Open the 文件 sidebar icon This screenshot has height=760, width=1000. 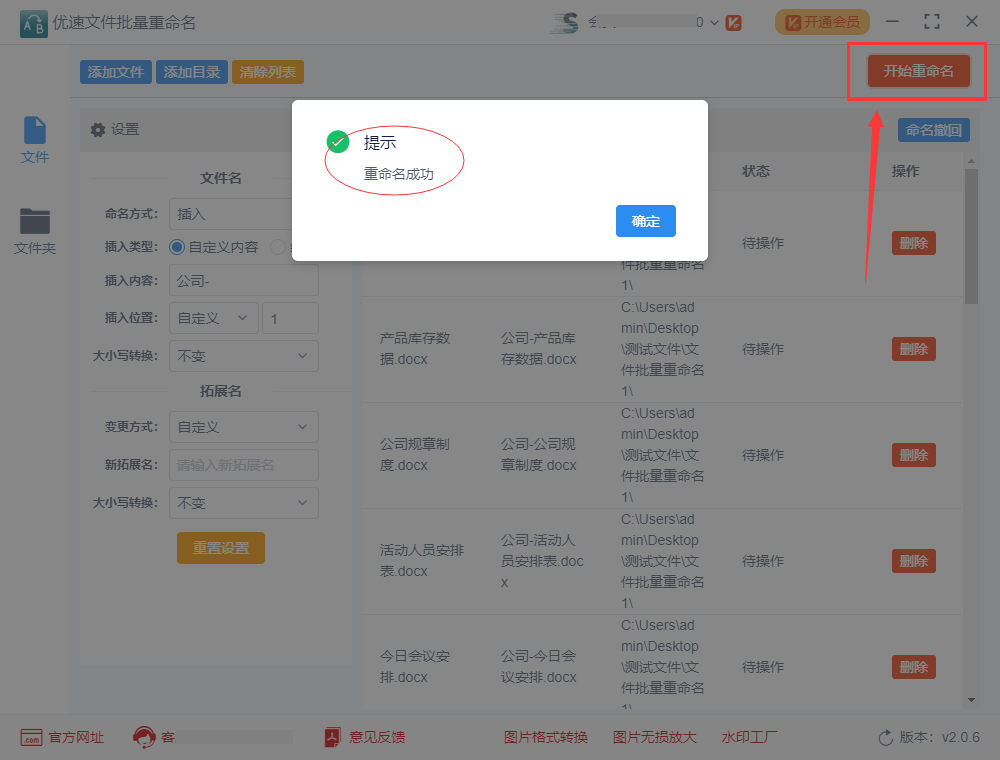tap(34, 140)
